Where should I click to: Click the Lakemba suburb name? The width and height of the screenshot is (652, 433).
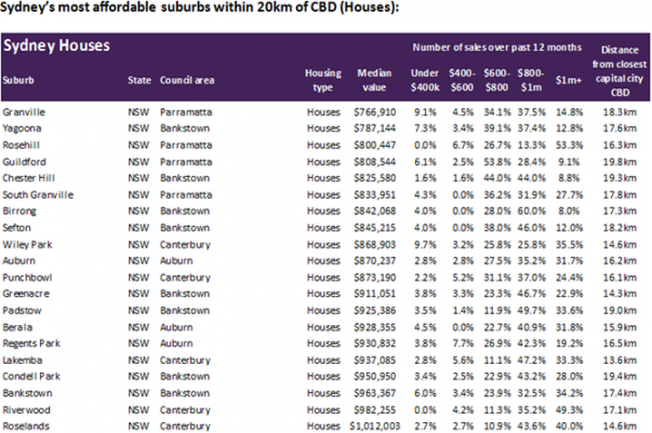[x=22, y=360]
